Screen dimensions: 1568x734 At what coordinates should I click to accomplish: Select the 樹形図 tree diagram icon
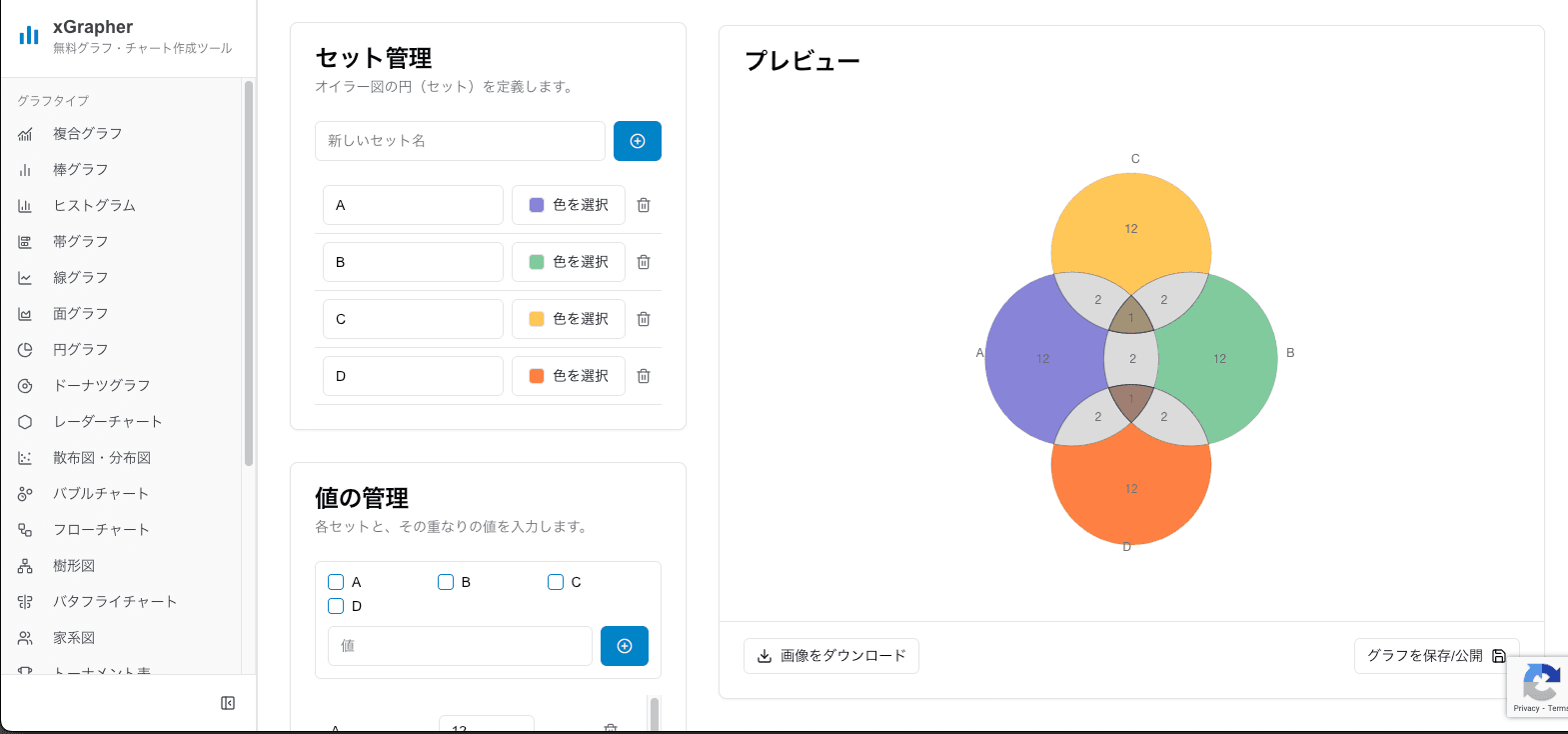pyautogui.click(x=25, y=566)
